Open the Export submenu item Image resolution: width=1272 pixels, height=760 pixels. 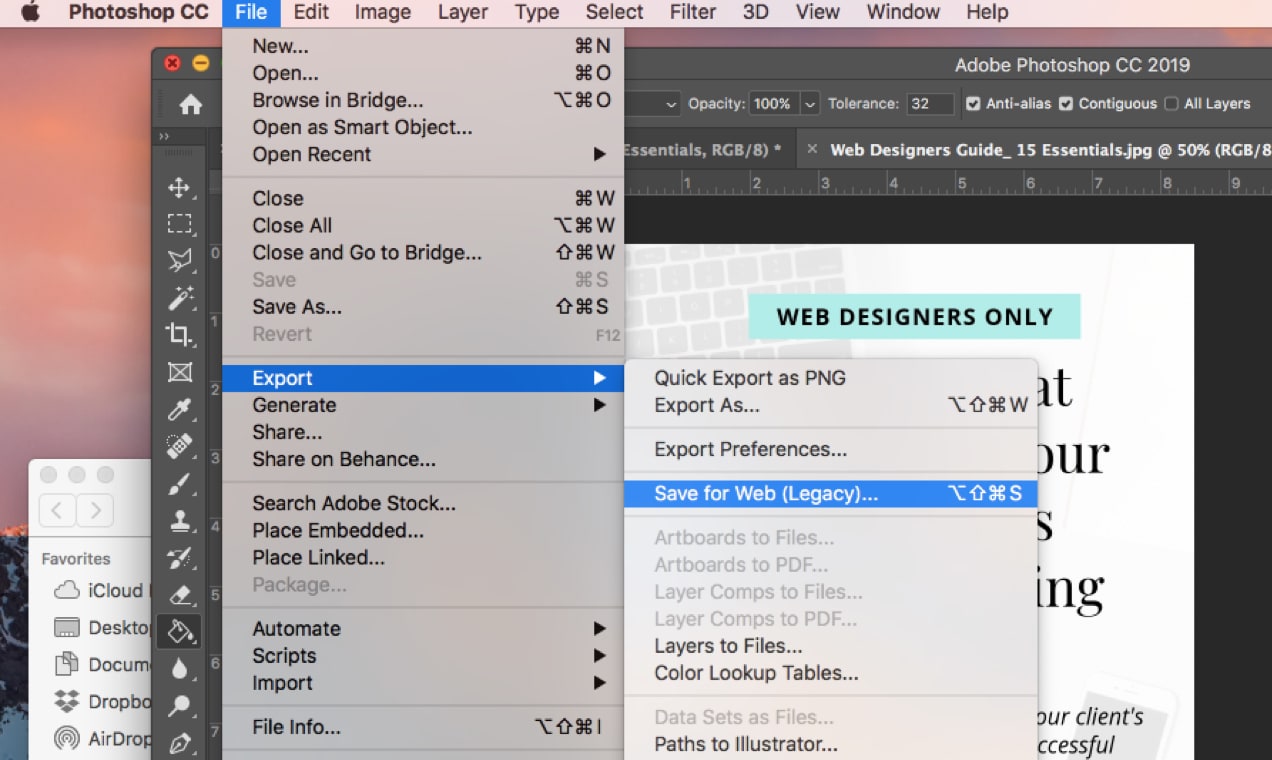point(423,378)
